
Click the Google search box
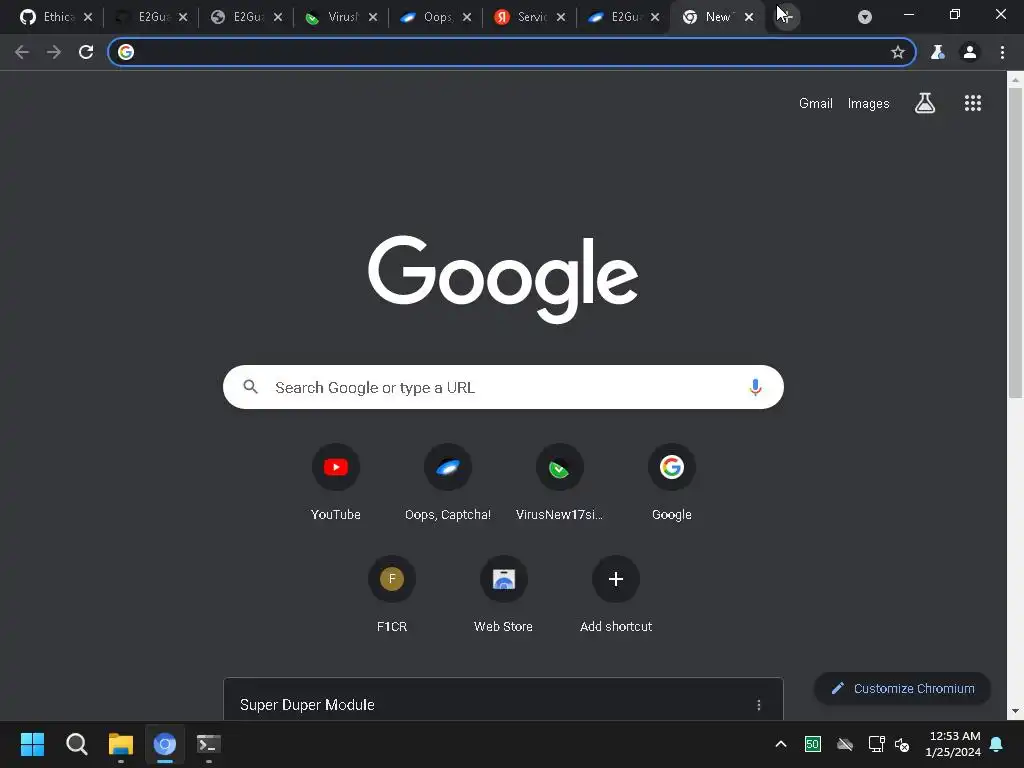503,387
